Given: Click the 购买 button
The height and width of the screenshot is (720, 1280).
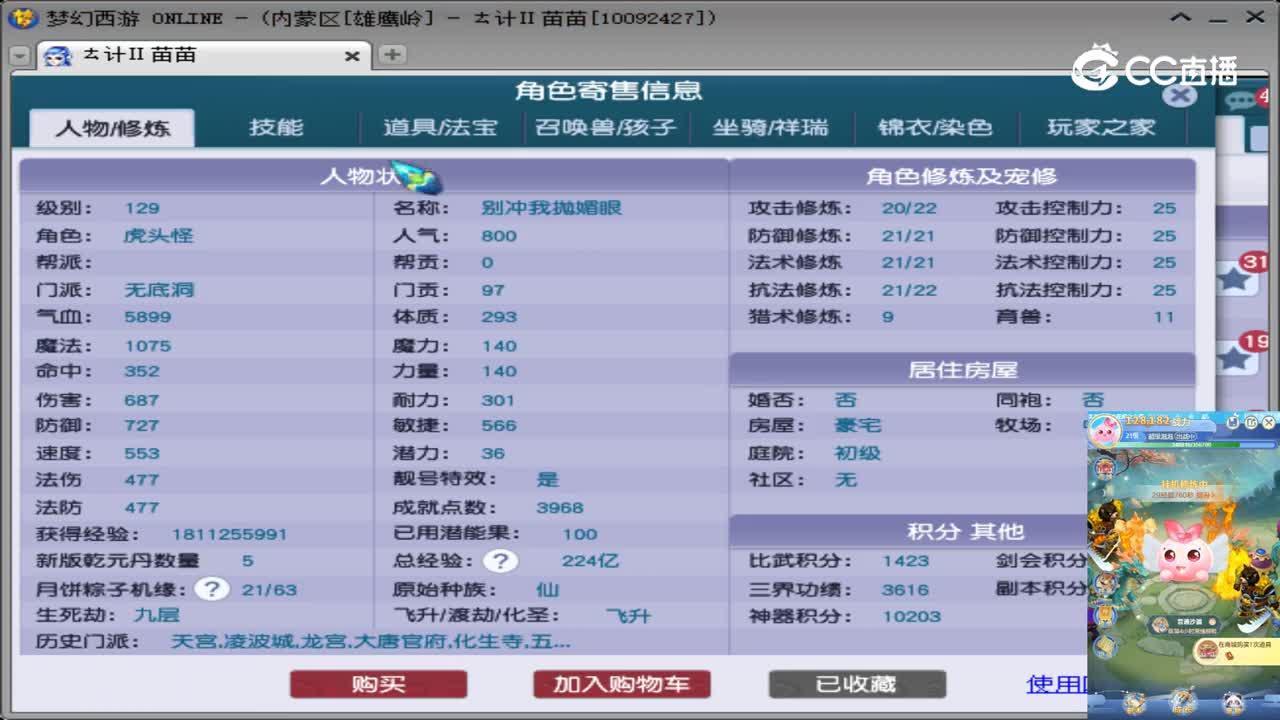Looking at the screenshot, I should [379, 684].
